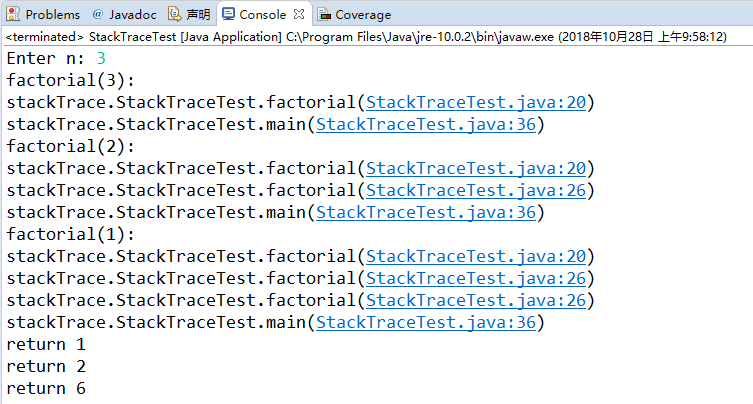Follow StackTraceTest.java:20 link under factorial(2)
Image resolution: width=753 pixels, height=404 pixels.
click(476, 169)
